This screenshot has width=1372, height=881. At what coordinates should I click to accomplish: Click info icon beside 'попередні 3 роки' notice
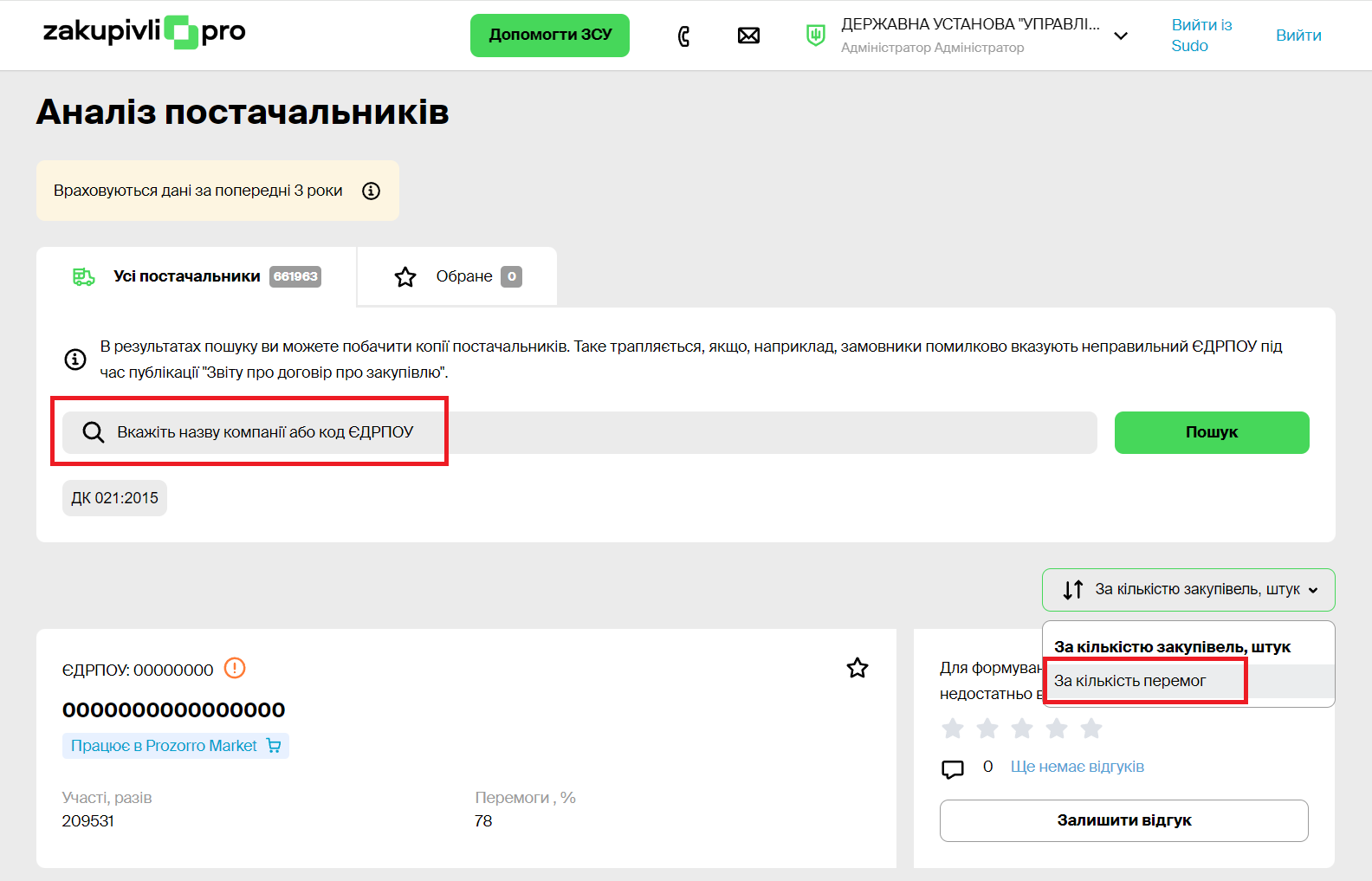(x=371, y=191)
